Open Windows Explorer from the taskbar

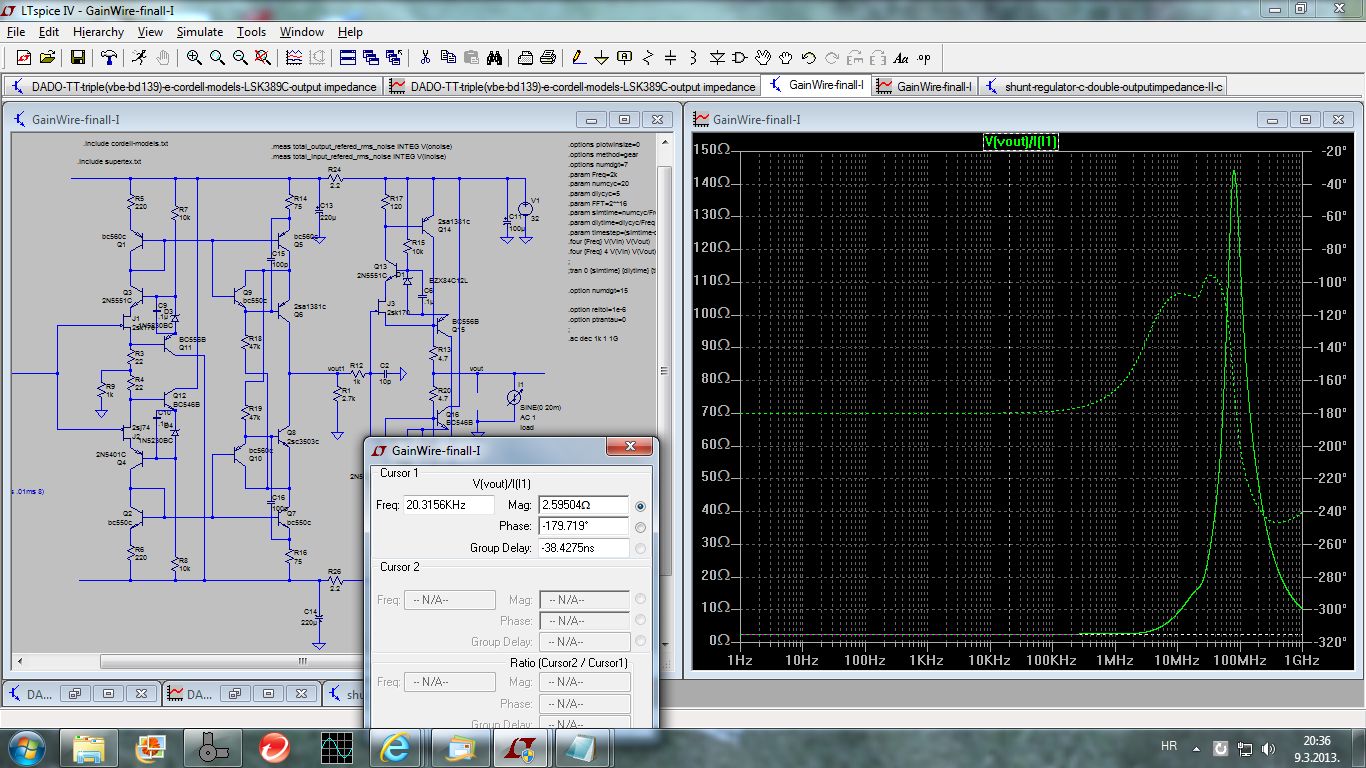pyautogui.click(x=88, y=747)
